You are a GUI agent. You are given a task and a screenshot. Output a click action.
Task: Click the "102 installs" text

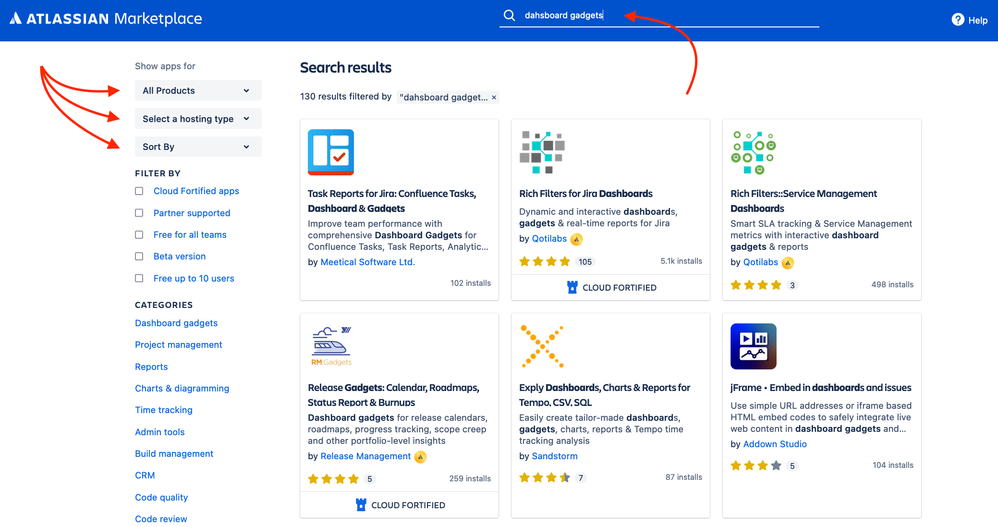click(x=470, y=283)
